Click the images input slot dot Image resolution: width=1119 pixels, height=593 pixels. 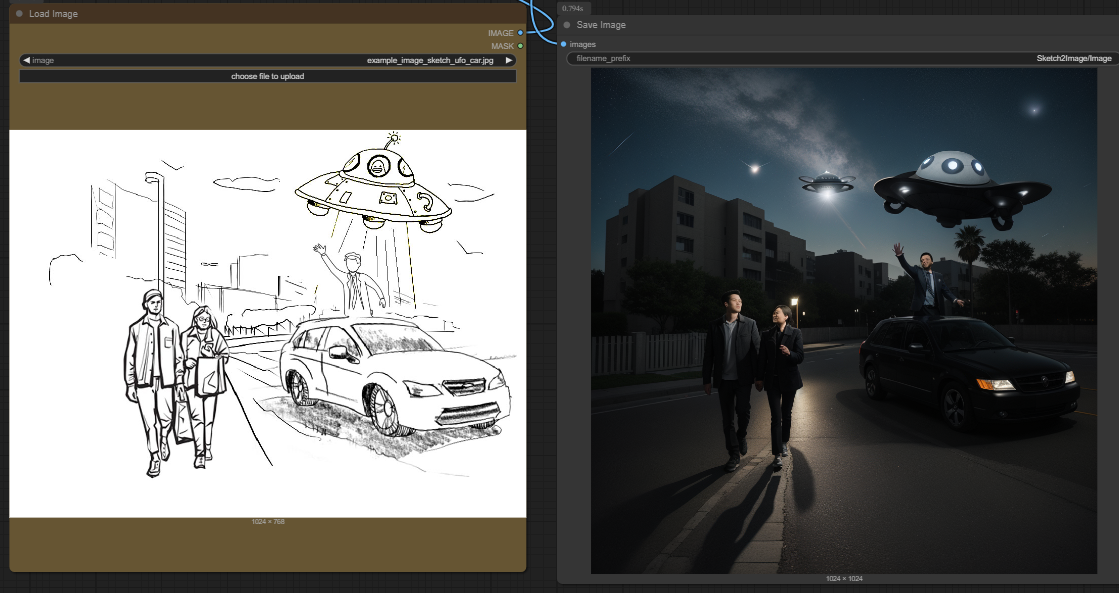pos(564,44)
